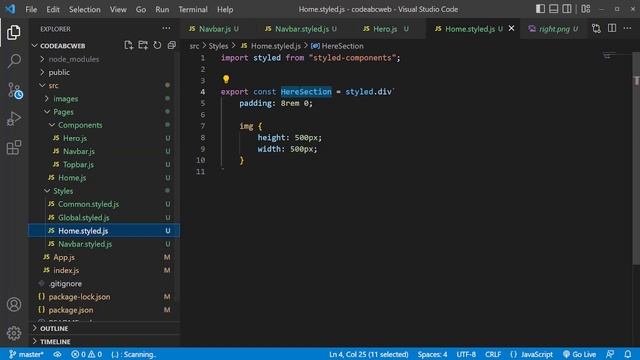Click the Styles breadcrumb segment

point(218,46)
